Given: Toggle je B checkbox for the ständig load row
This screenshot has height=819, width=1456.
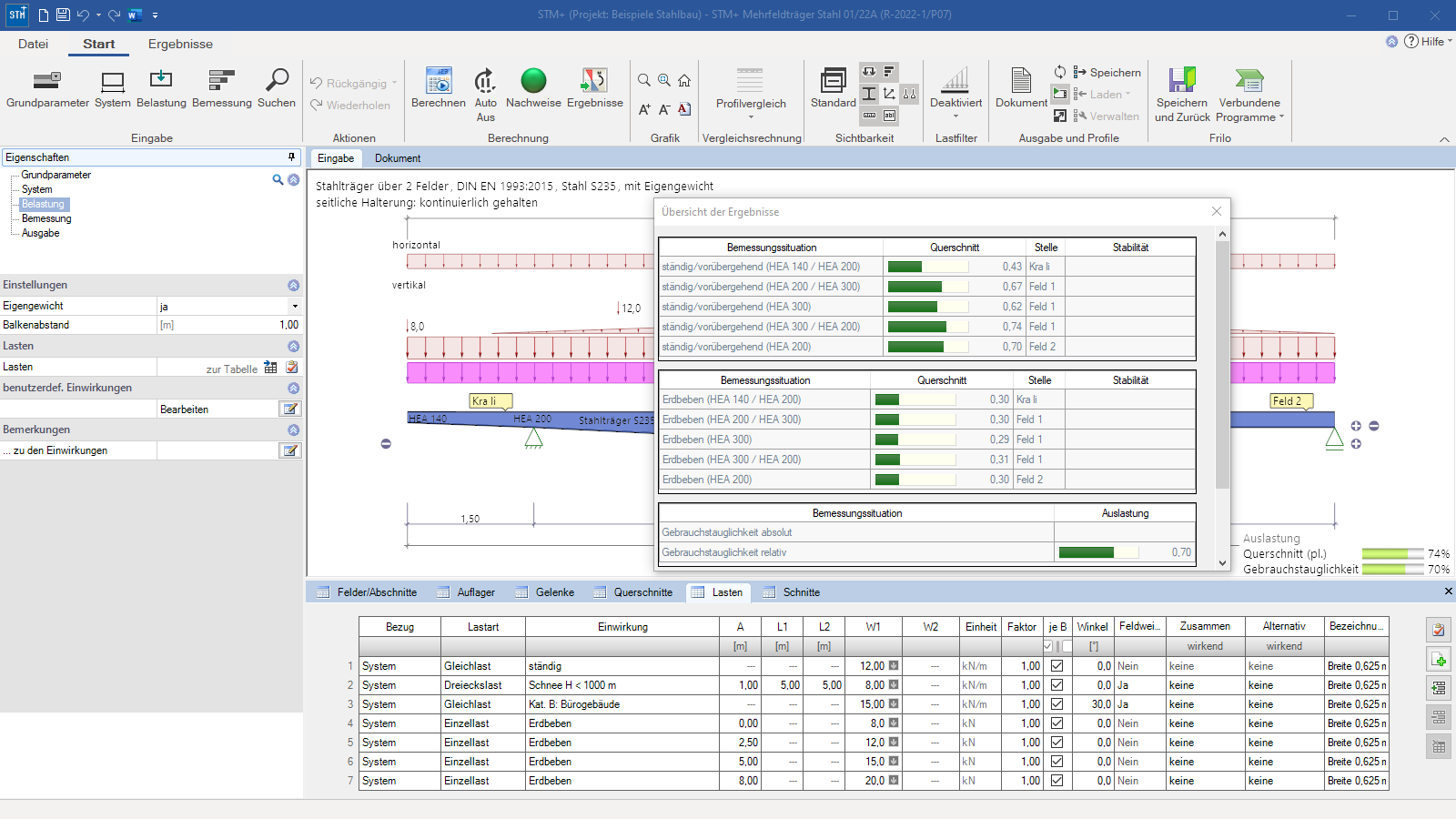Looking at the screenshot, I should point(1057,666).
